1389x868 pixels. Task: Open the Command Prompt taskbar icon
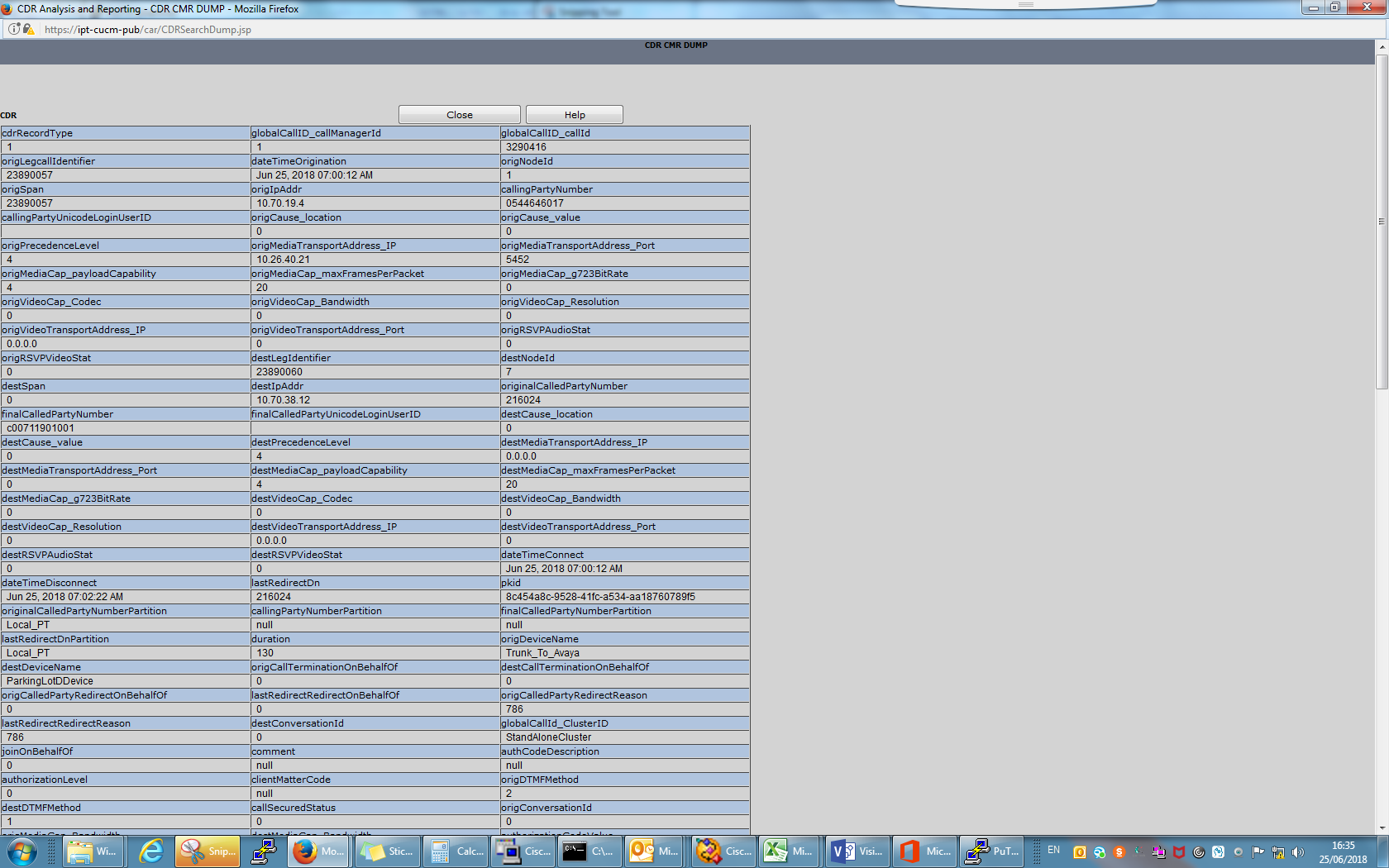(589, 851)
